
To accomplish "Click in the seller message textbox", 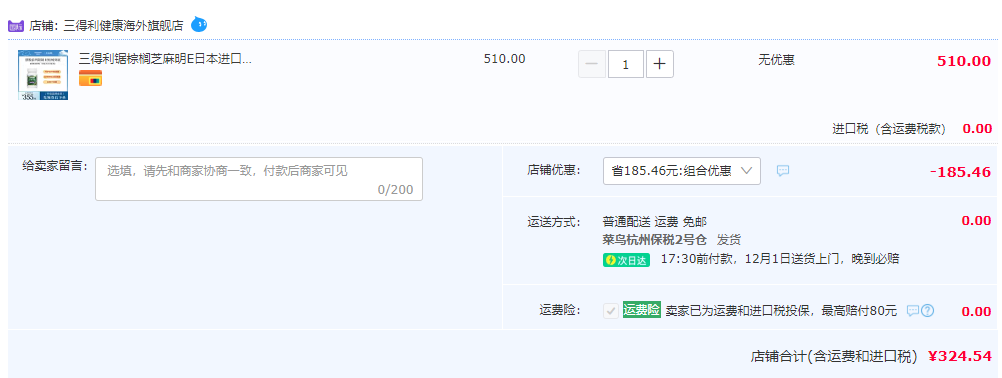I will (259, 179).
